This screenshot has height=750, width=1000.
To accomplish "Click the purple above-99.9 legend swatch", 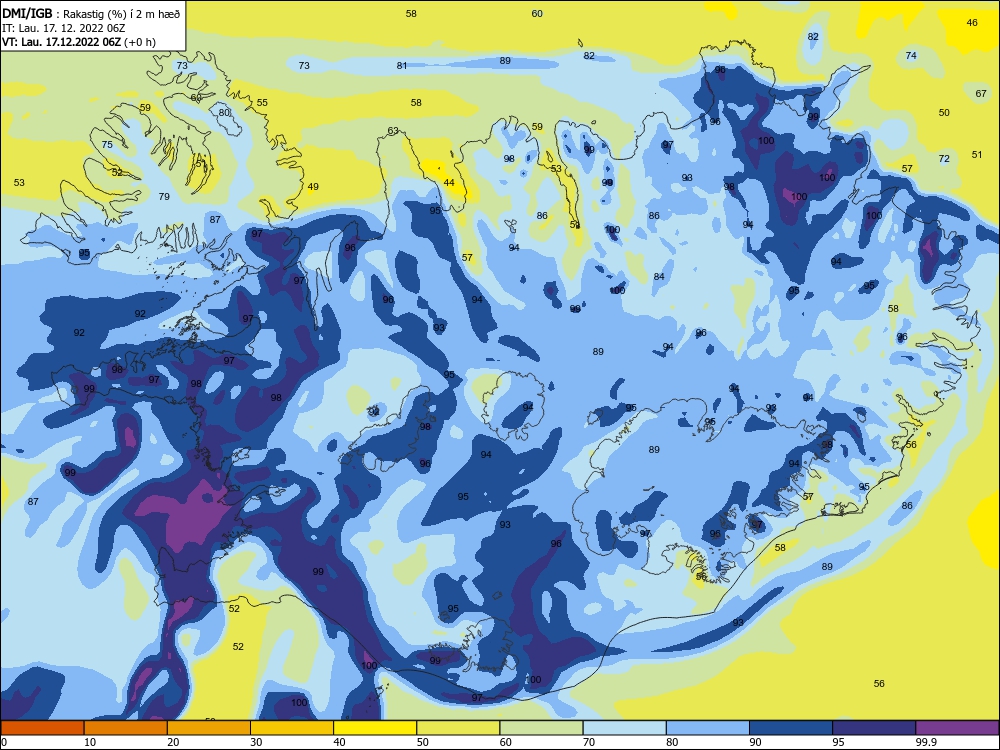I will click(x=957, y=728).
